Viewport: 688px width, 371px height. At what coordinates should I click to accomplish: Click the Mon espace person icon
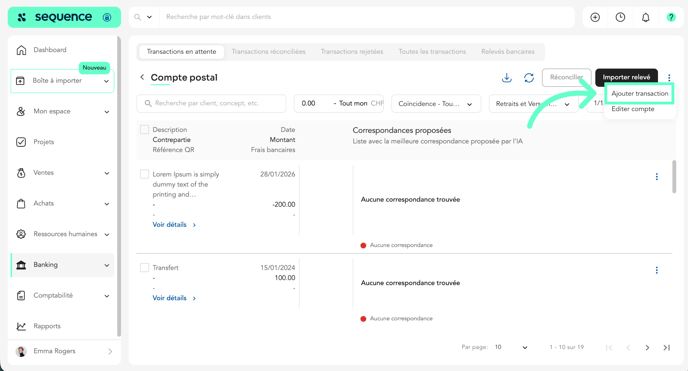point(21,111)
